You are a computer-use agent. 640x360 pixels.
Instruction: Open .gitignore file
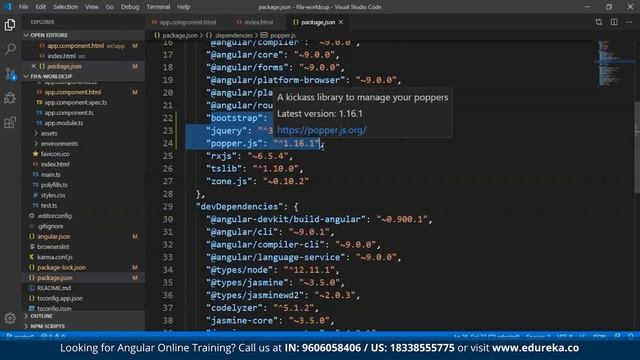[x=50, y=226]
